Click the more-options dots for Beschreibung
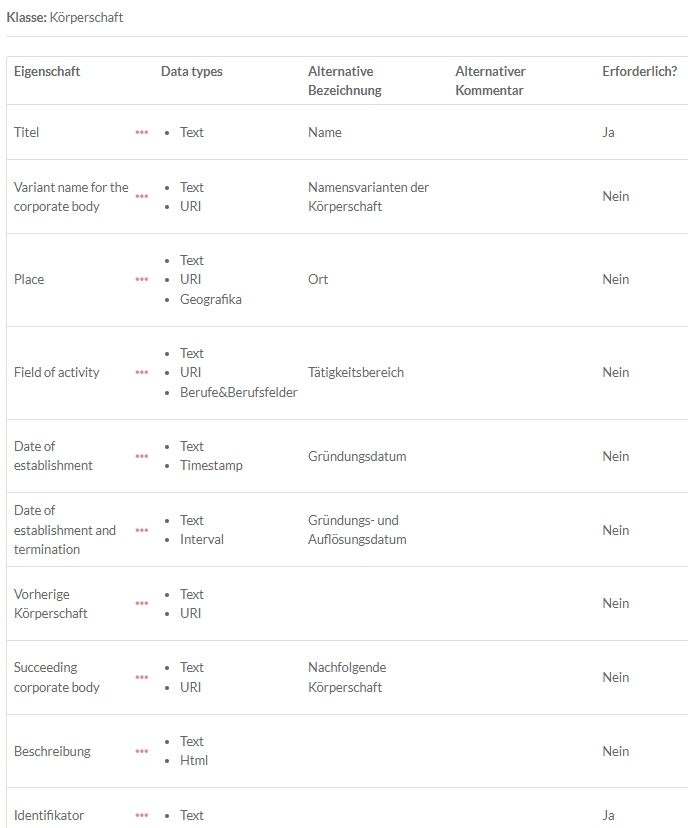 tap(142, 752)
